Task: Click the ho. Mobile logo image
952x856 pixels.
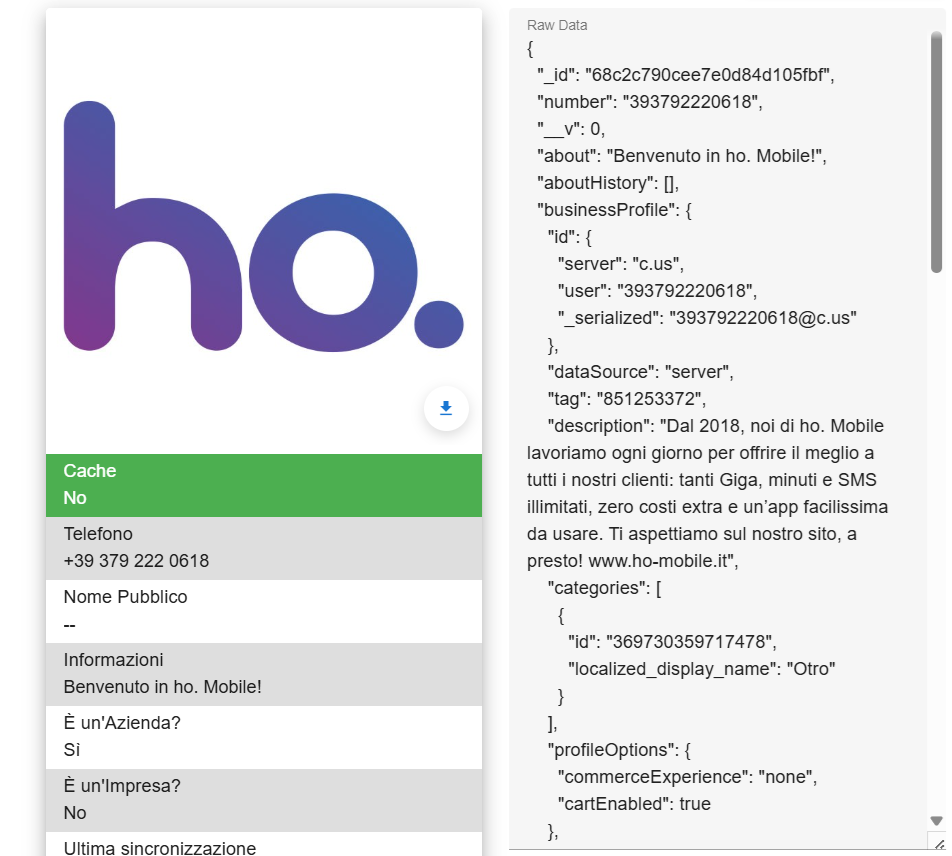Action: [263, 226]
